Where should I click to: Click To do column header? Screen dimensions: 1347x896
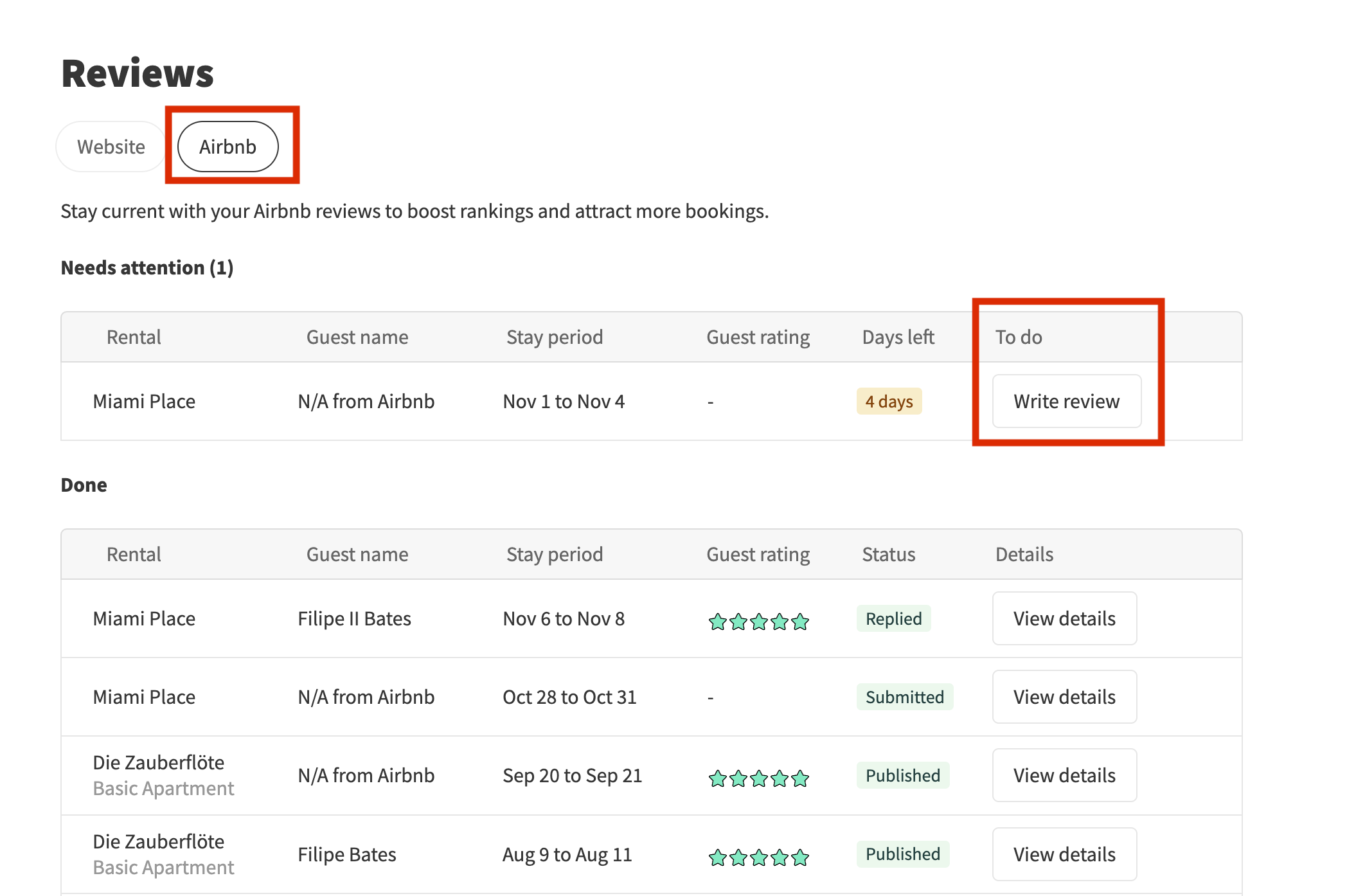click(x=1019, y=337)
